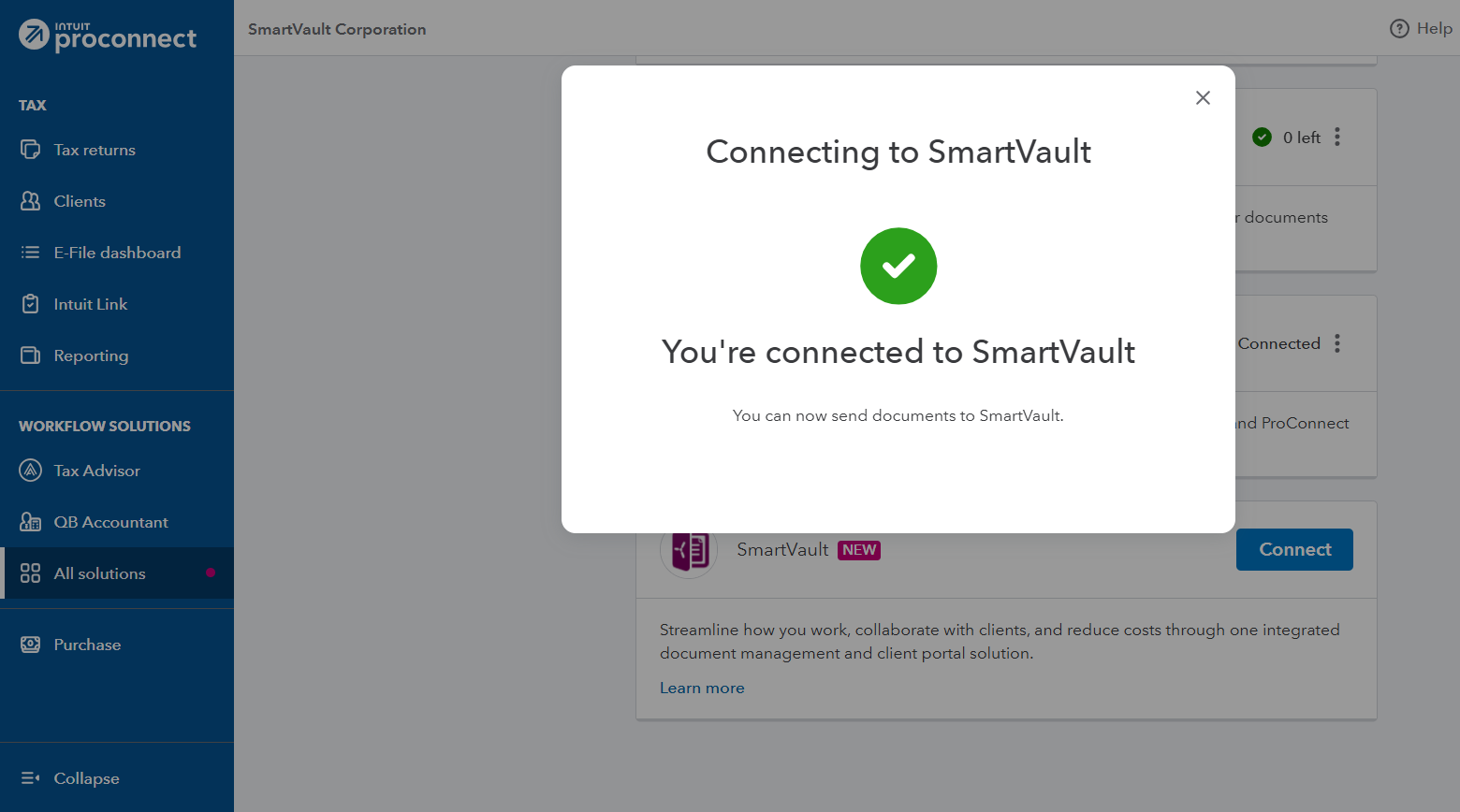Click the green check next to 0 left
Image resolution: width=1460 pixels, height=812 pixels.
(1262, 138)
